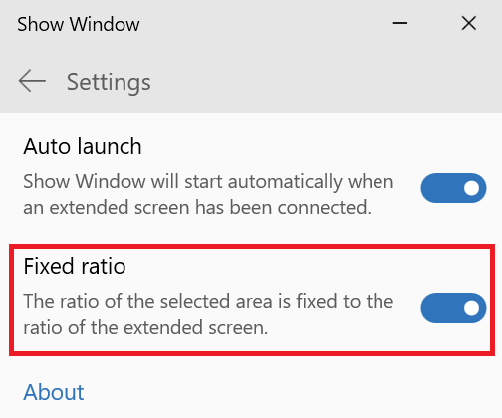Image resolution: width=502 pixels, height=418 pixels.
Task: Click the Auto launch description text
Action: point(208,194)
